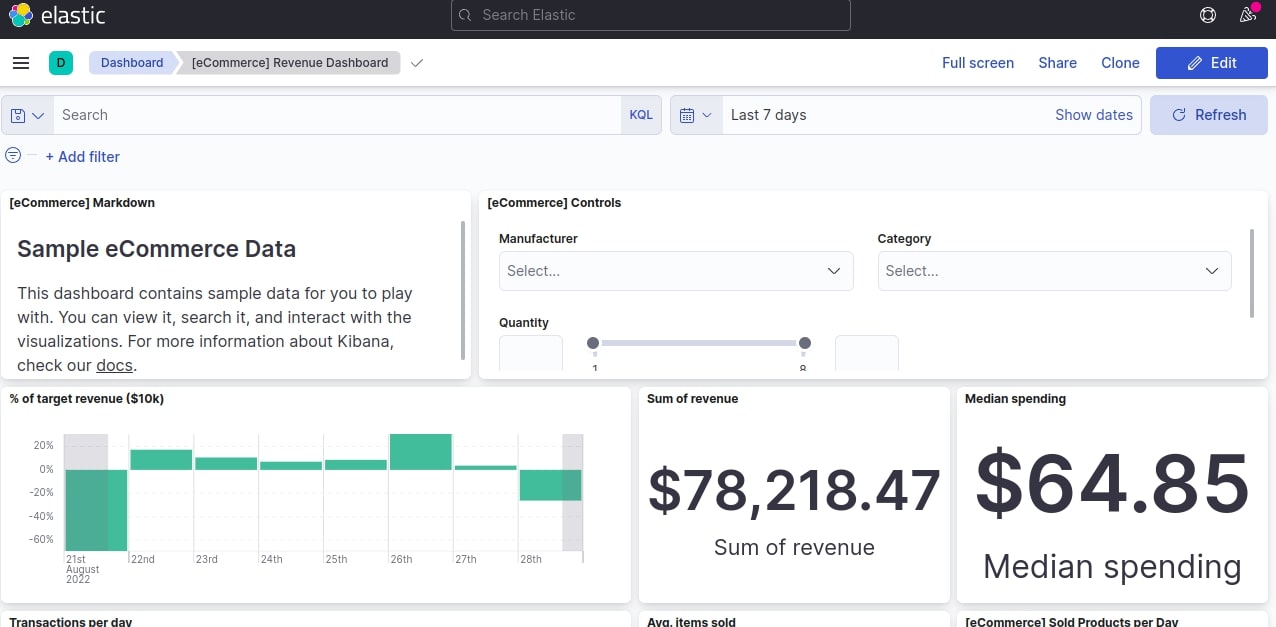Click the 26th revenue bar
Image resolution: width=1276 pixels, height=627 pixels.
pos(421,451)
